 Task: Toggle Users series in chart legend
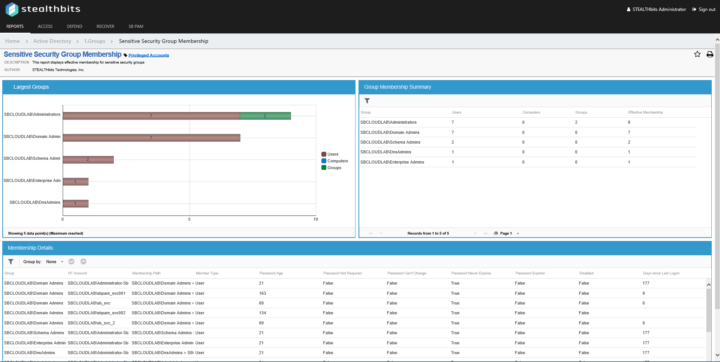coord(330,154)
